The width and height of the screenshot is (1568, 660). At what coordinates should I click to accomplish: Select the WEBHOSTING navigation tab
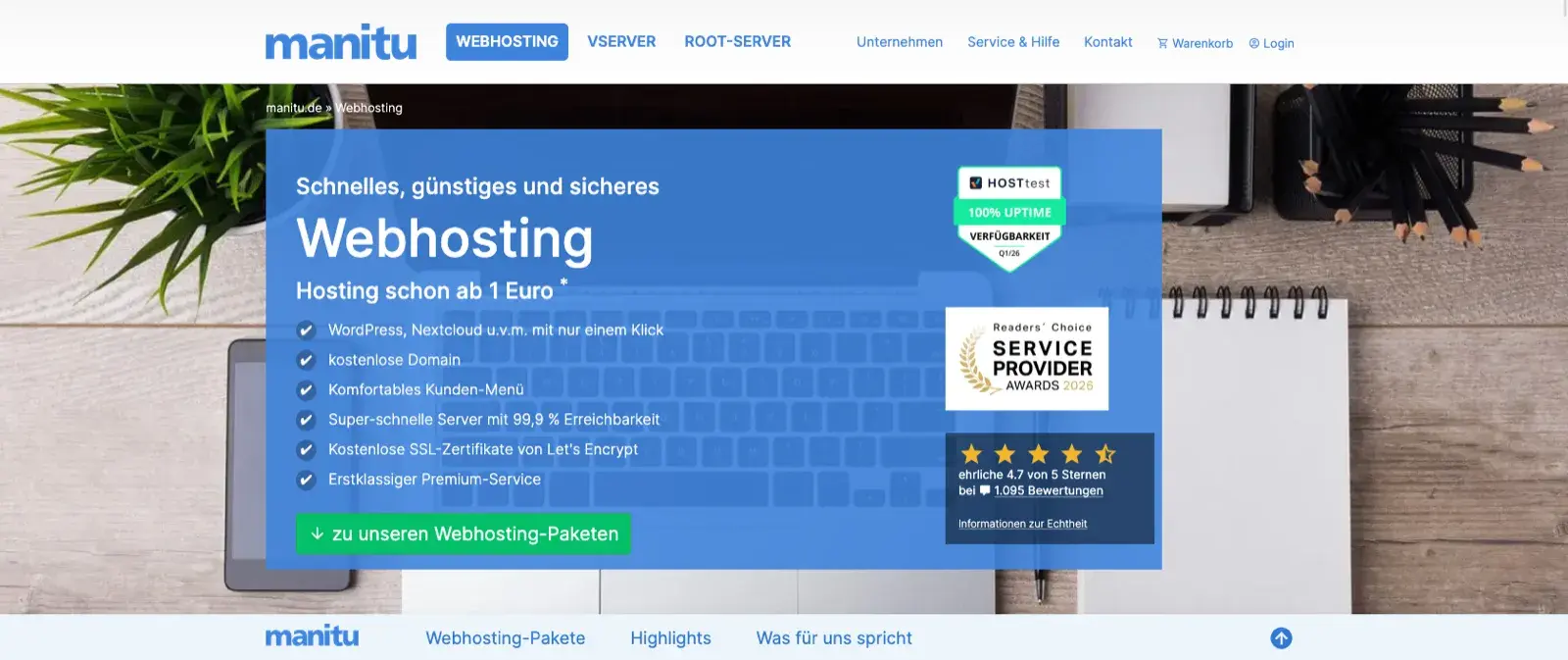507,42
